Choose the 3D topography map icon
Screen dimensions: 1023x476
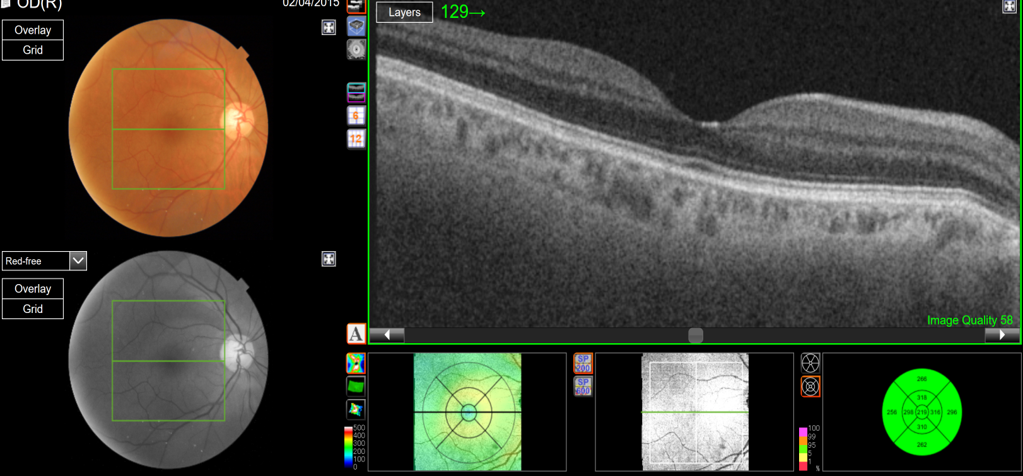pyautogui.click(x=355, y=409)
